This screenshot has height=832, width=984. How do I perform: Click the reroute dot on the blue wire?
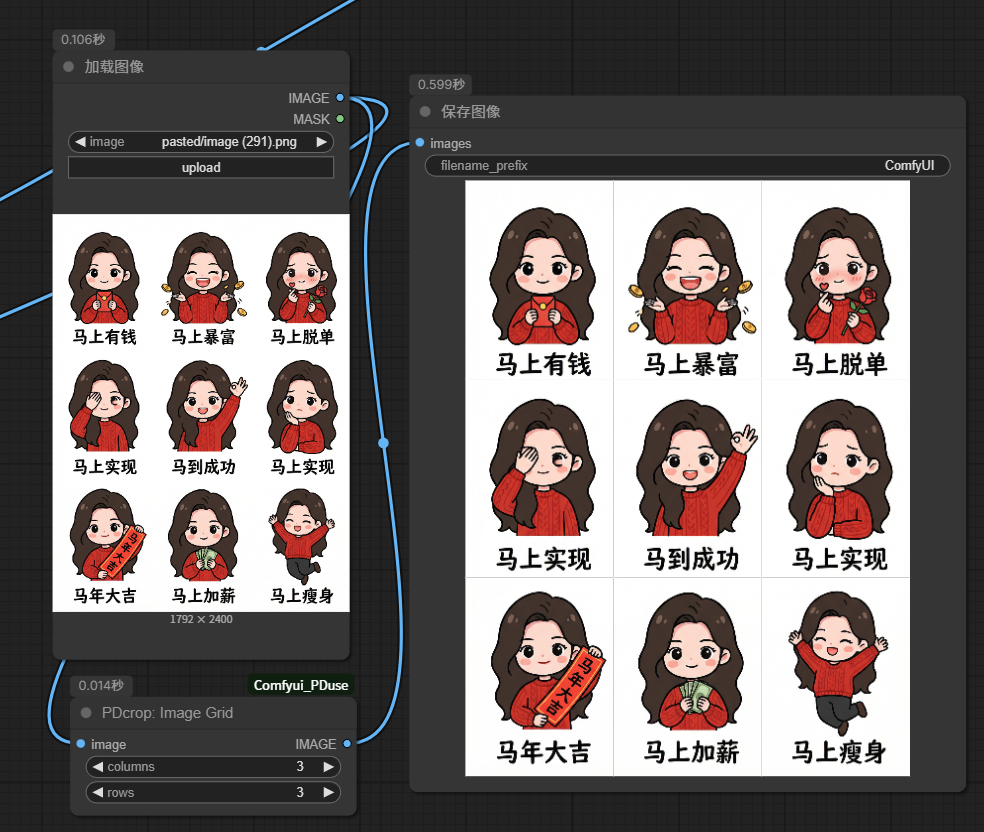[x=383, y=443]
